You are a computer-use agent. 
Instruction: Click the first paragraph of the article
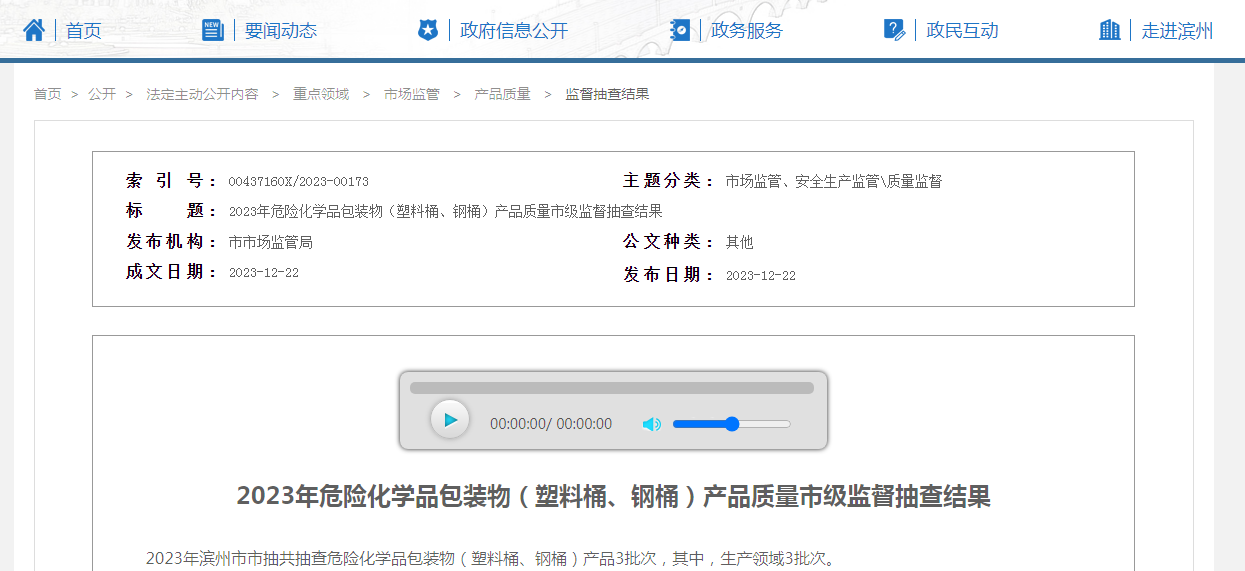[490, 558]
